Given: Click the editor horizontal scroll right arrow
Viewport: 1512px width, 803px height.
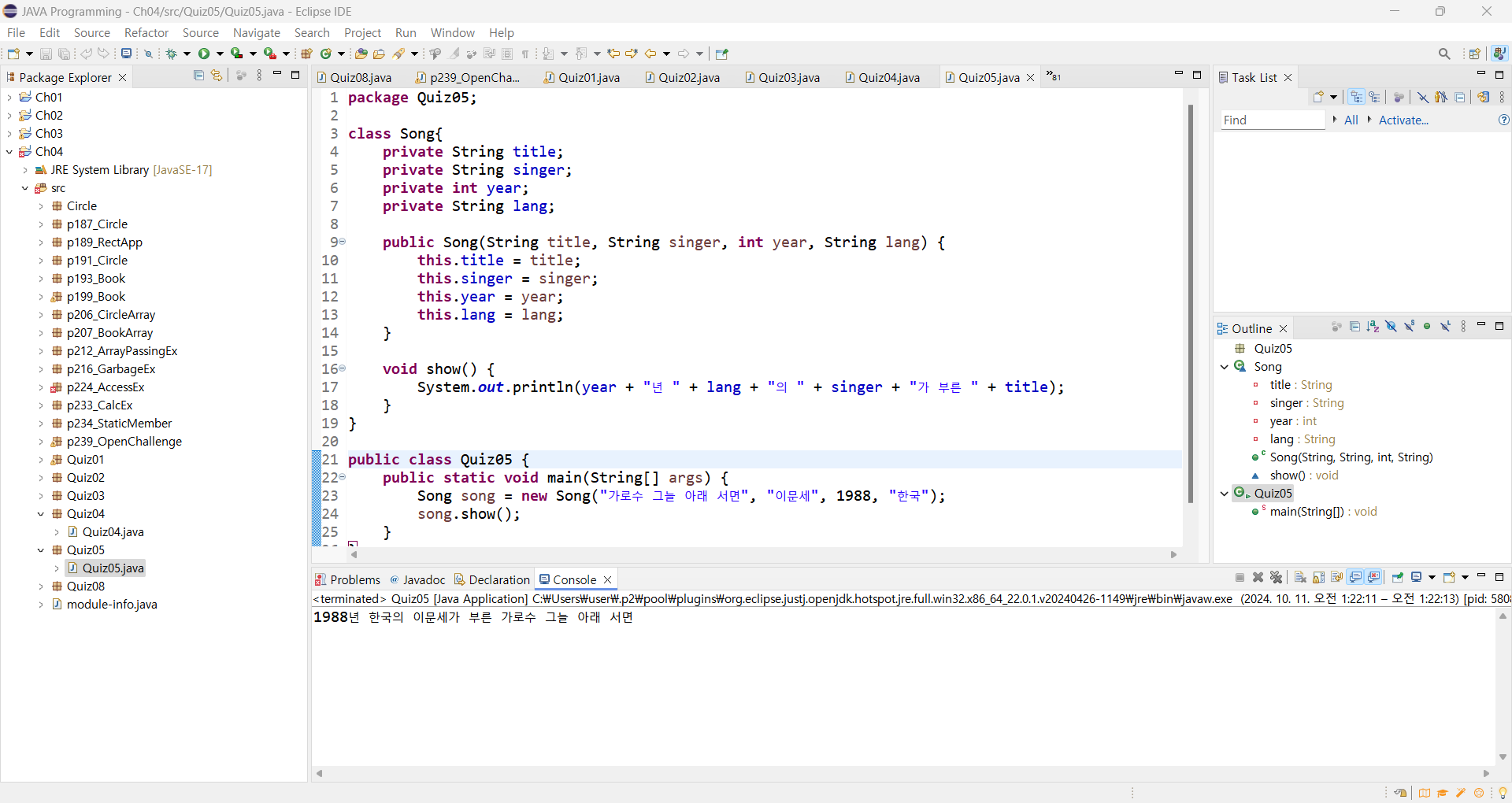Looking at the screenshot, I should 1173,554.
